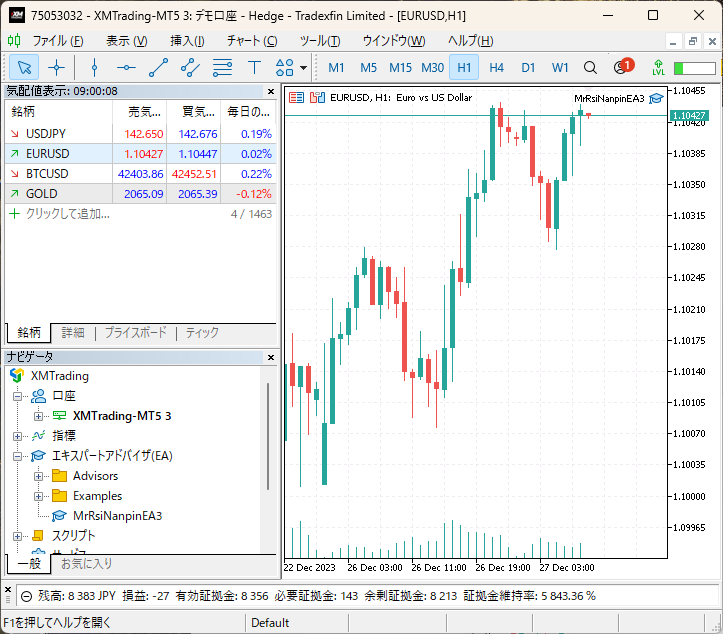The image size is (723, 634).
Task: Select the trendline drawing tool
Action: click(158, 68)
